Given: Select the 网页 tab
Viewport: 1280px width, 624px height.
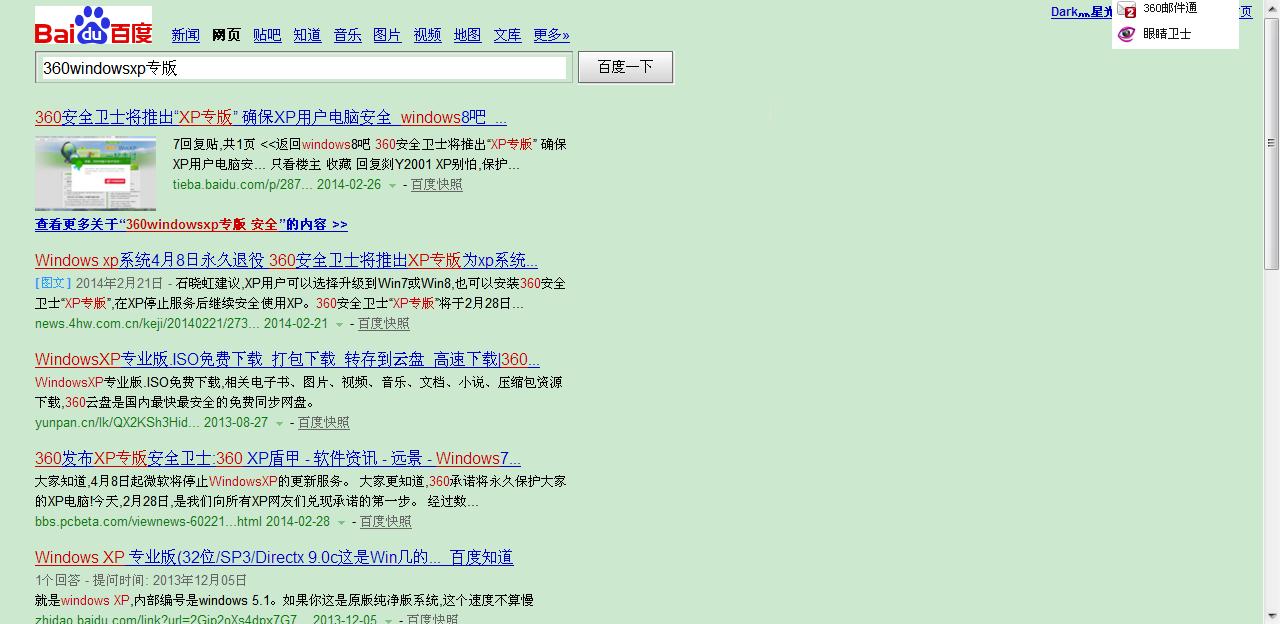Looking at the screenshot, I should coord(226,35).
